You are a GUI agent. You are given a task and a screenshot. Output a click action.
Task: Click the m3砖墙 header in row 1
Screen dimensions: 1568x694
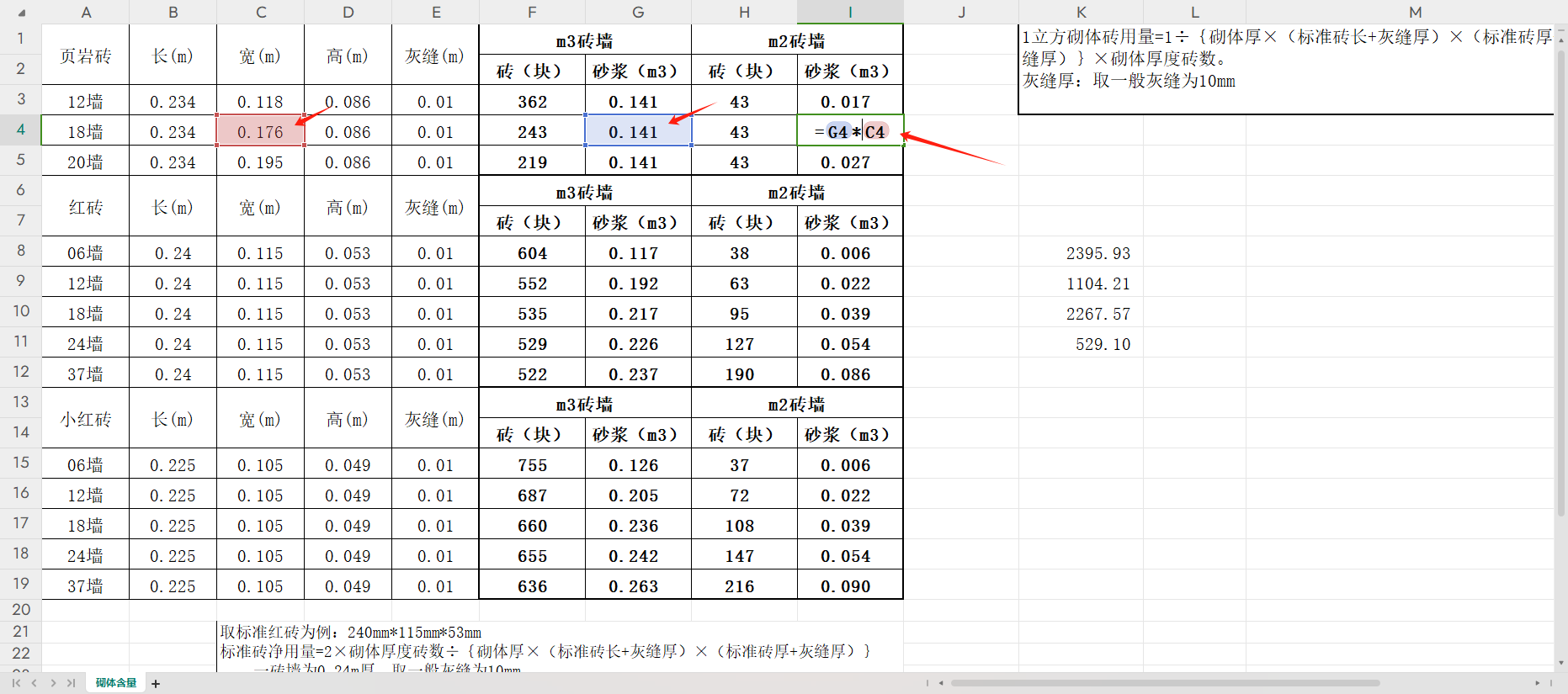tap(585, 40)
